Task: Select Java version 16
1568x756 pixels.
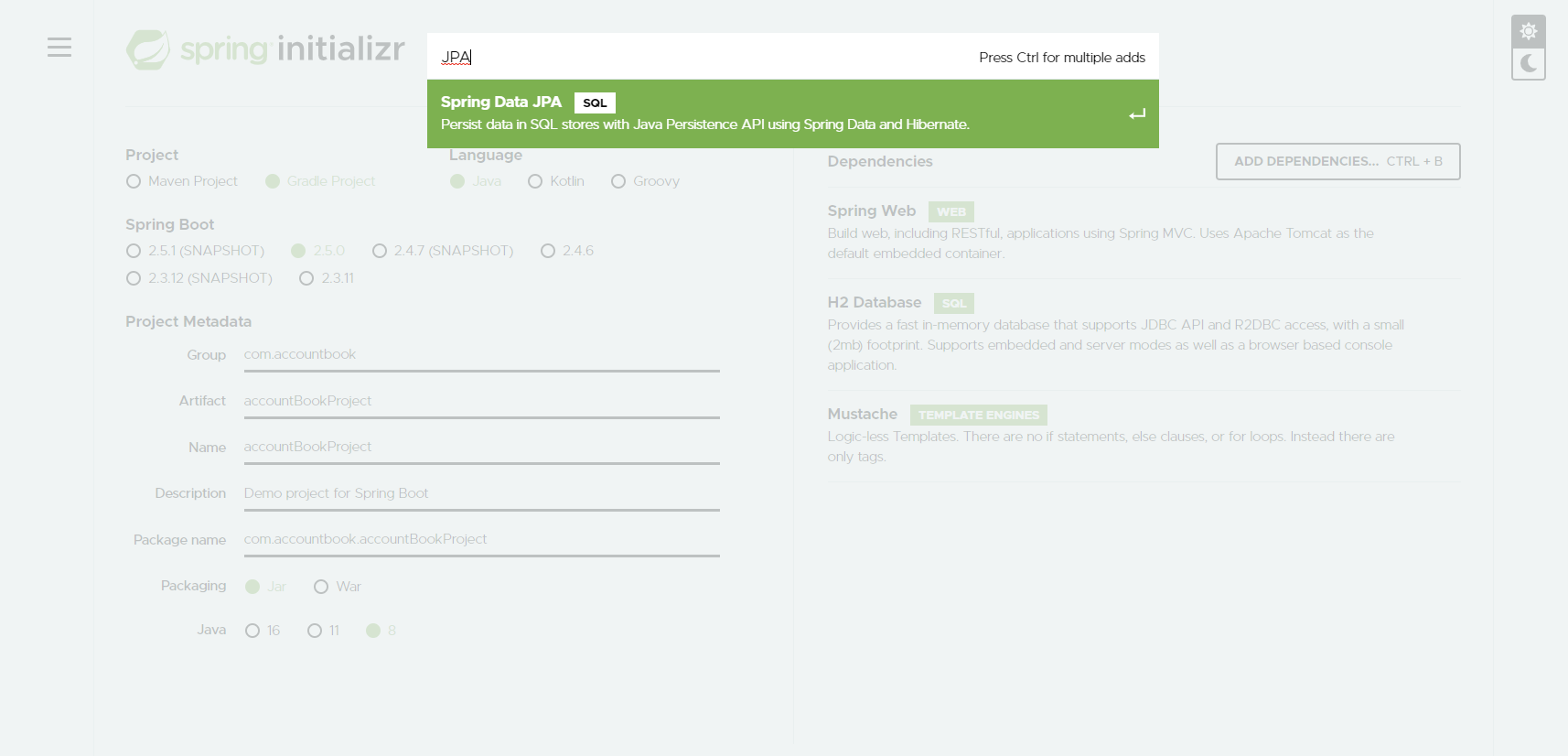Action: [x=263, y=631]
